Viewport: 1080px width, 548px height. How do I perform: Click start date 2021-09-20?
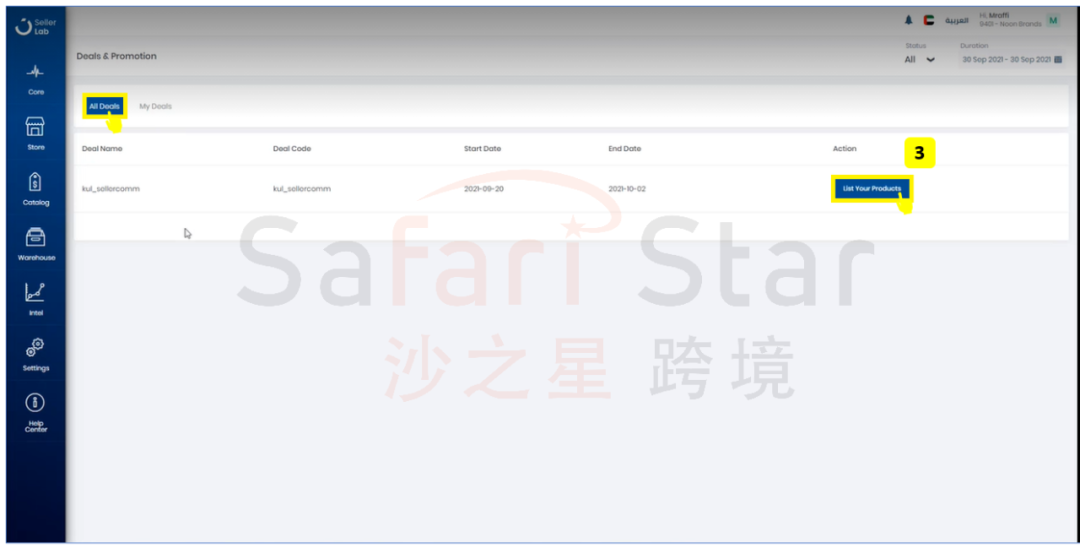pyautogui.click(x=484, y=189)
